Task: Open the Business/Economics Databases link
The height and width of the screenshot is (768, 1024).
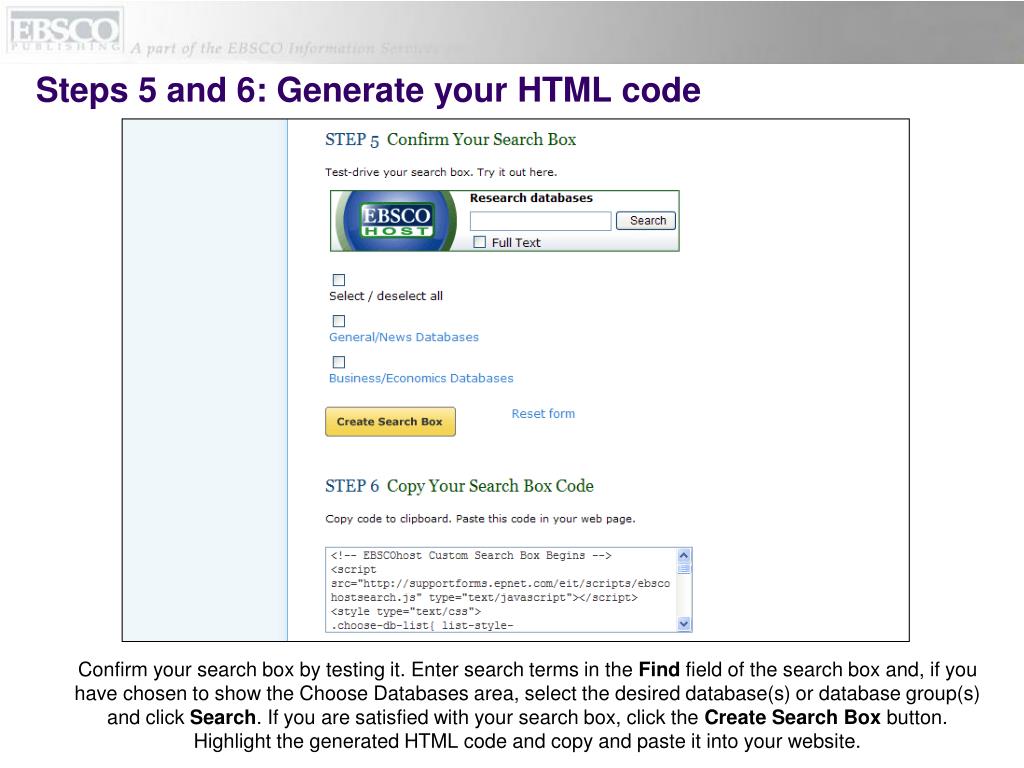Action: [x=421, y=379]
